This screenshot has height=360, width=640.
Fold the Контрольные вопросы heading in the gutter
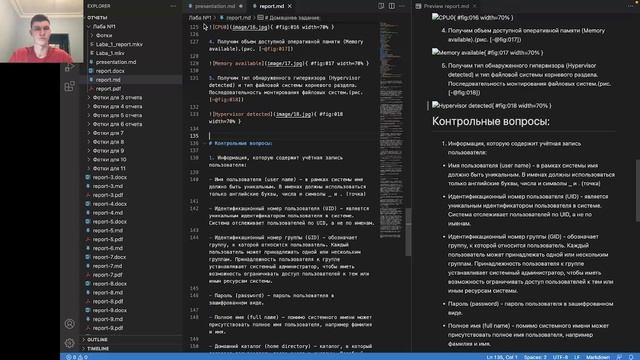tap(204, 143)
